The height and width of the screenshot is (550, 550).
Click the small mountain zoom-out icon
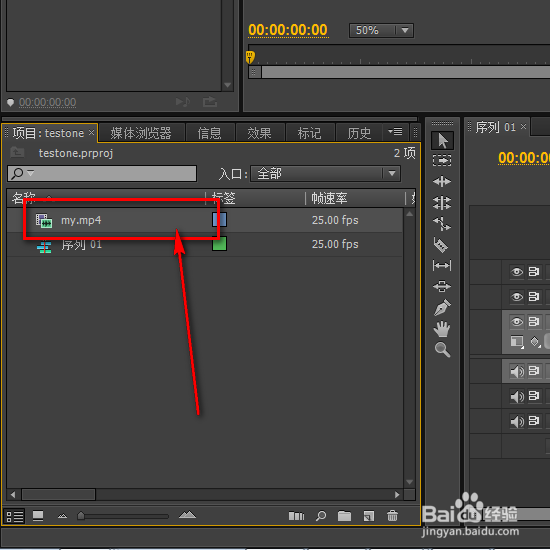[x=62, y=516]
